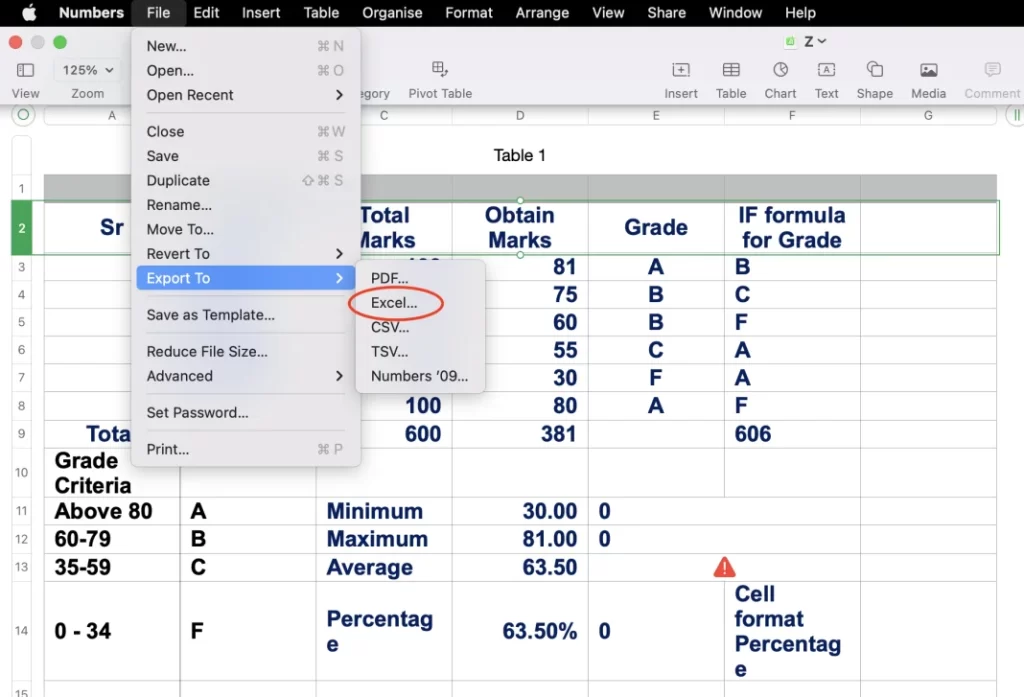Viewport: 1024px width, 697px height.
Task: Select column F header
Action: click(x=792, y=116)
